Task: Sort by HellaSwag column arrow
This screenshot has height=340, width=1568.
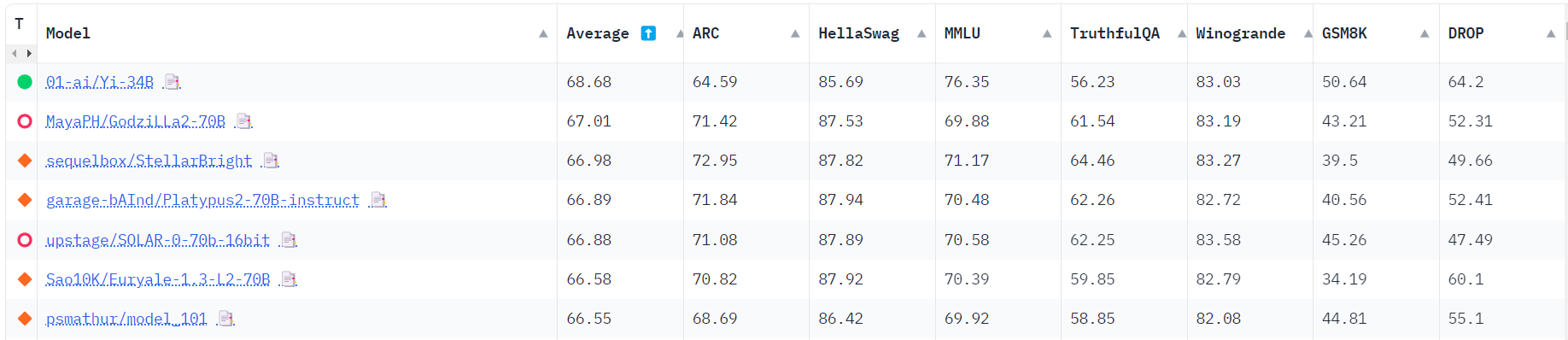Action: tap(921, 34)
